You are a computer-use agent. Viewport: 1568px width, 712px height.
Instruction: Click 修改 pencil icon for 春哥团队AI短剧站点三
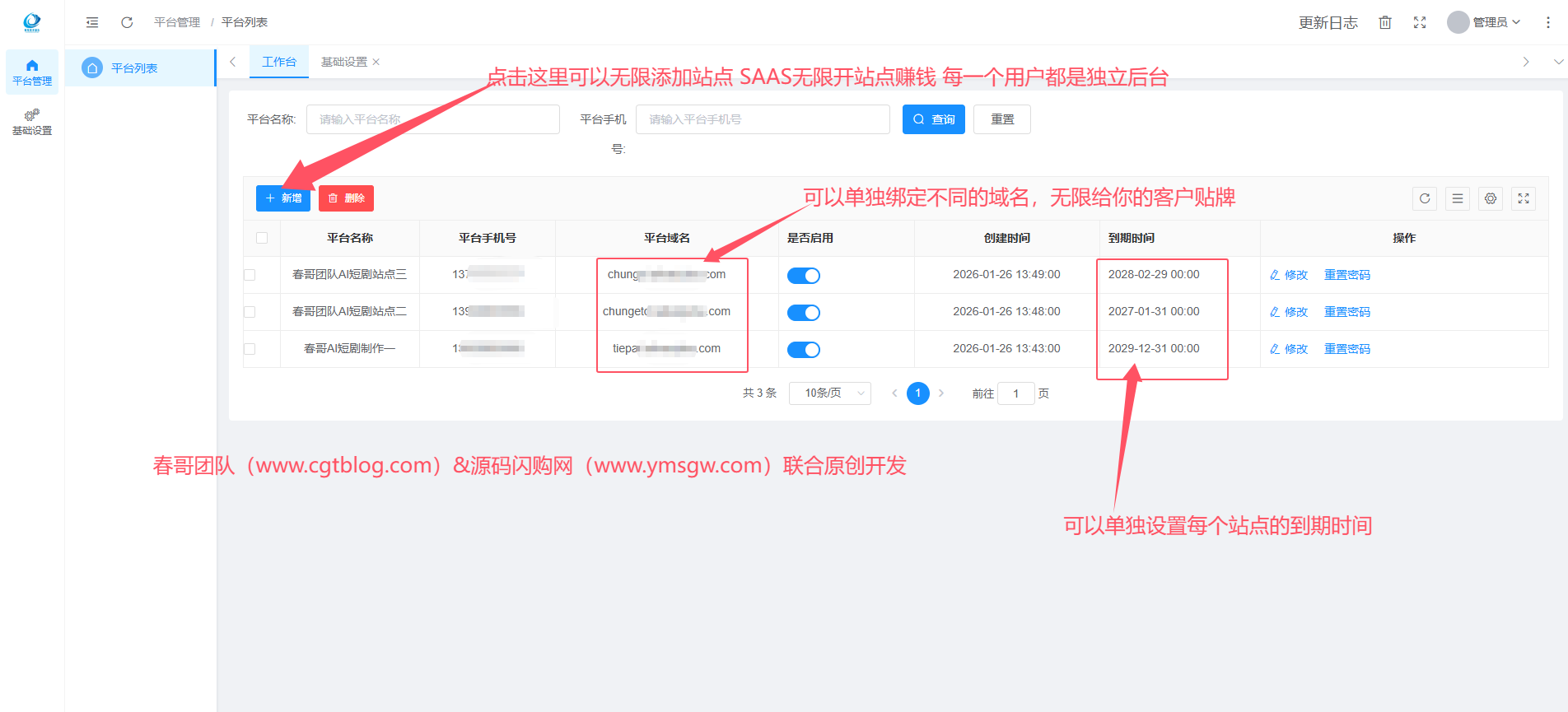(1275, 275)
